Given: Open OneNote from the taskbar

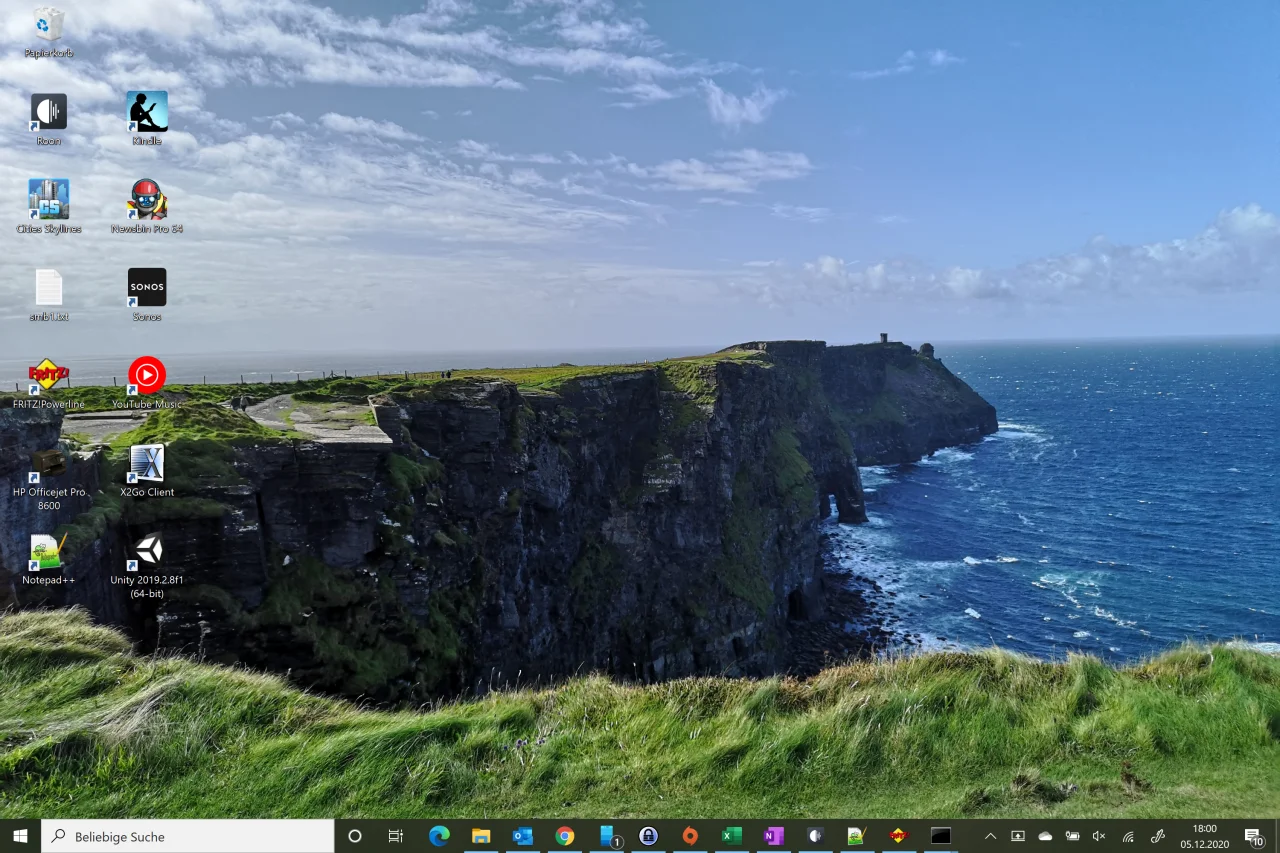Looking at the screenshot, I should (x=773, y=836).
